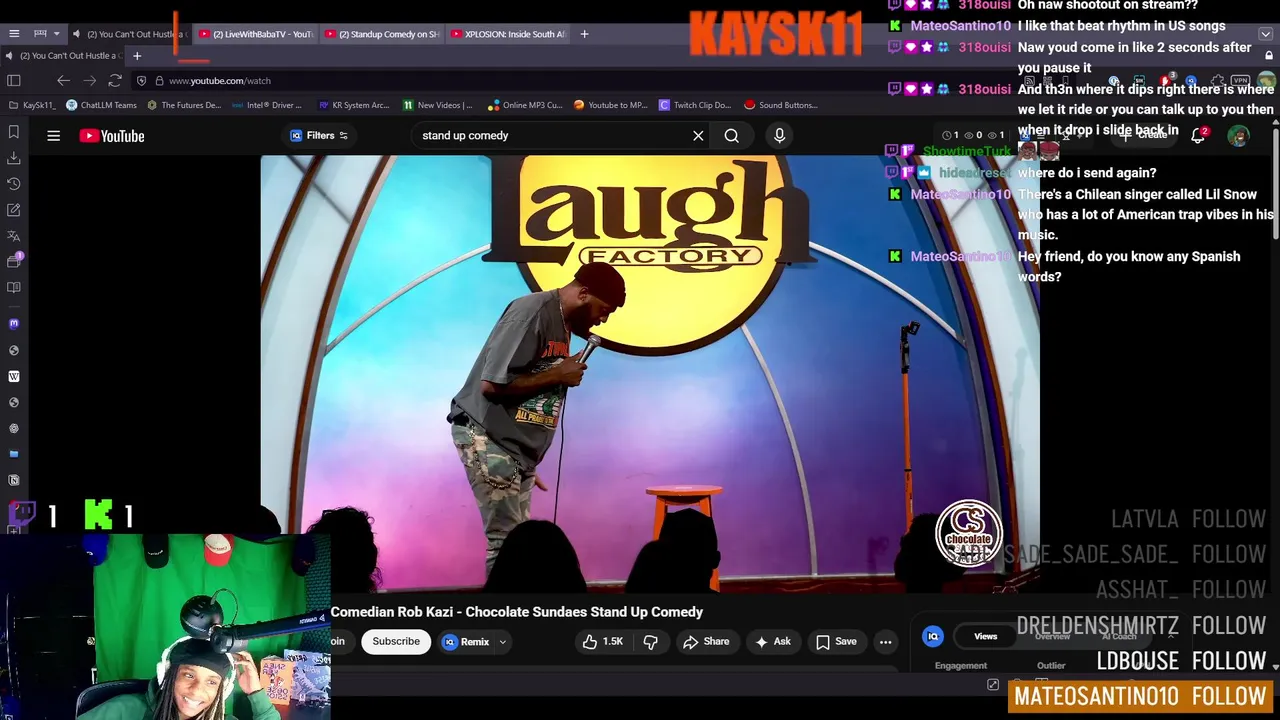Viewport: 1280px width, 720px height.
Task: Share the video
Action: [706, 642]
